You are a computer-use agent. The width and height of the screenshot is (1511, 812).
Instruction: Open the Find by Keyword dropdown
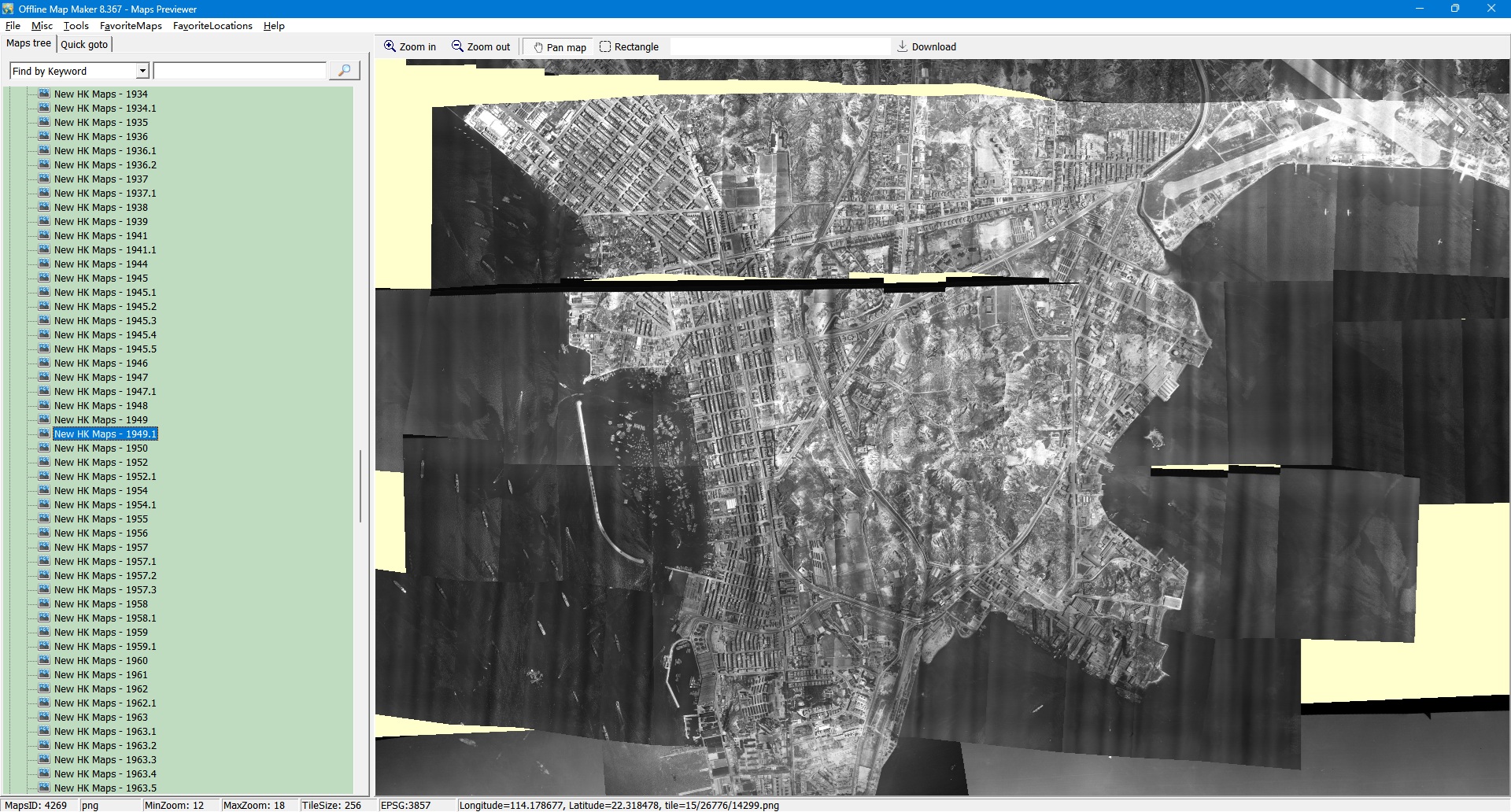(x=142, y=71)
